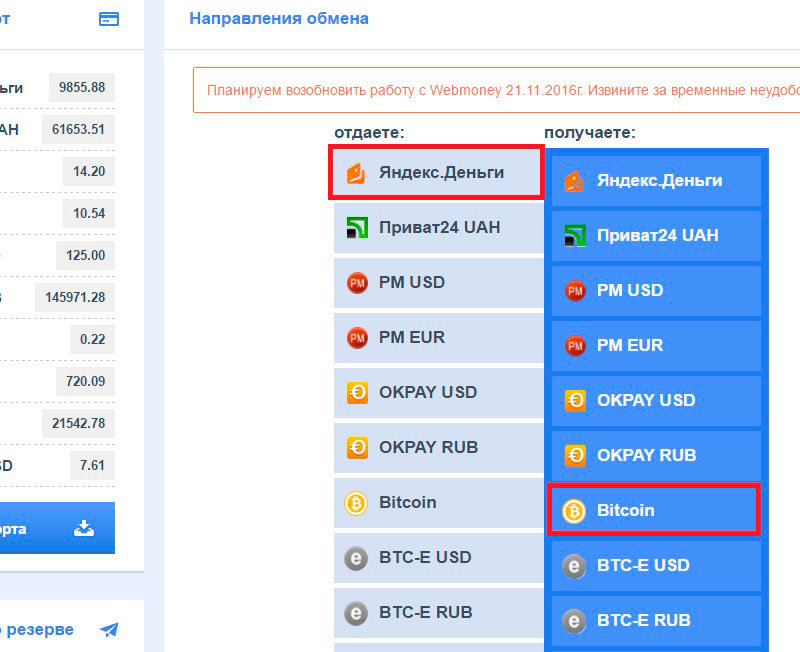
Task: Click the Приват24 green icon under получаете
Action: (575, 236)
